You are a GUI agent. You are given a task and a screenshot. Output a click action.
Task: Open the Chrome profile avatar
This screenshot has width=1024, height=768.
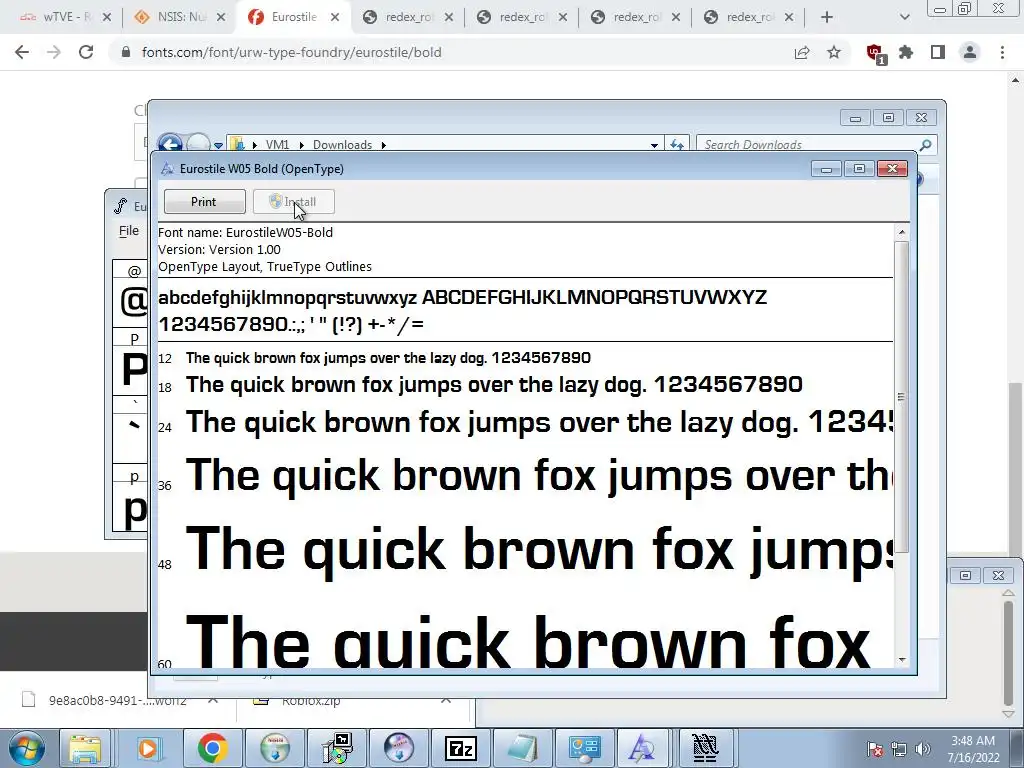coord(970,52)
